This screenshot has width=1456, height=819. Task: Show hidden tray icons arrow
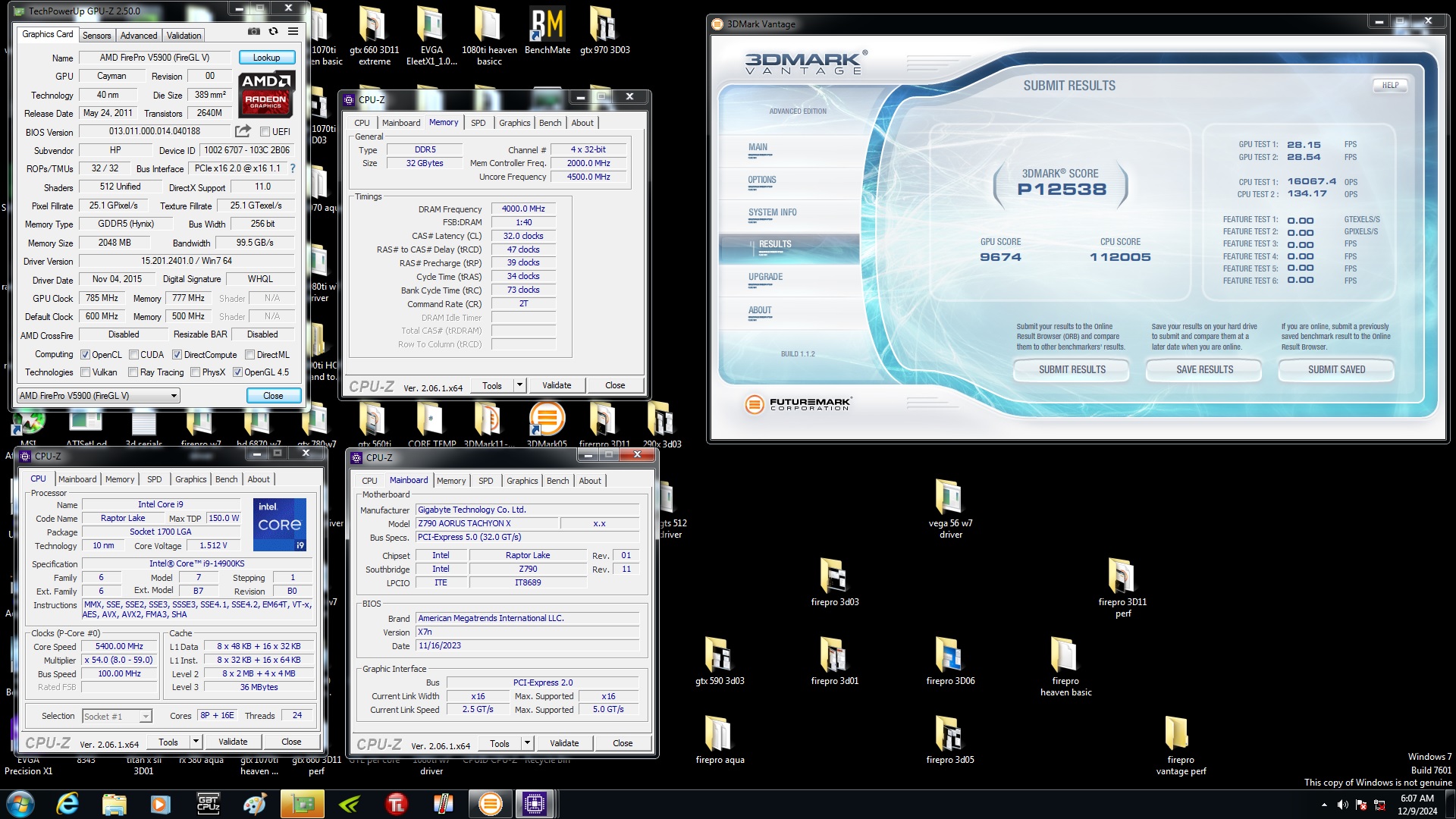coord(1324,805)
